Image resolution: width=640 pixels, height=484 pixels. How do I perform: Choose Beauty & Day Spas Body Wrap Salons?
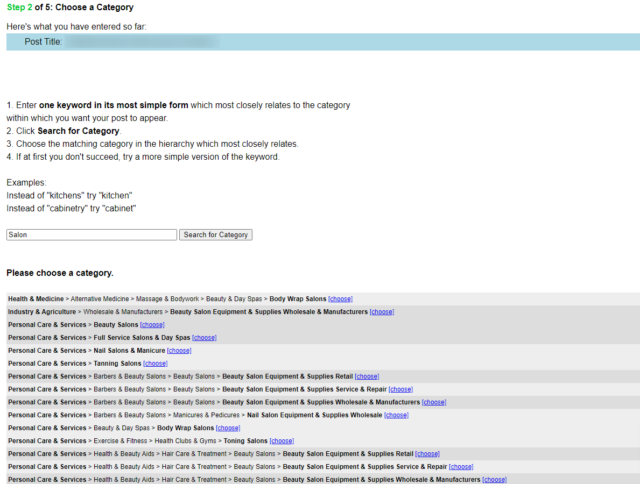(228, 428)
